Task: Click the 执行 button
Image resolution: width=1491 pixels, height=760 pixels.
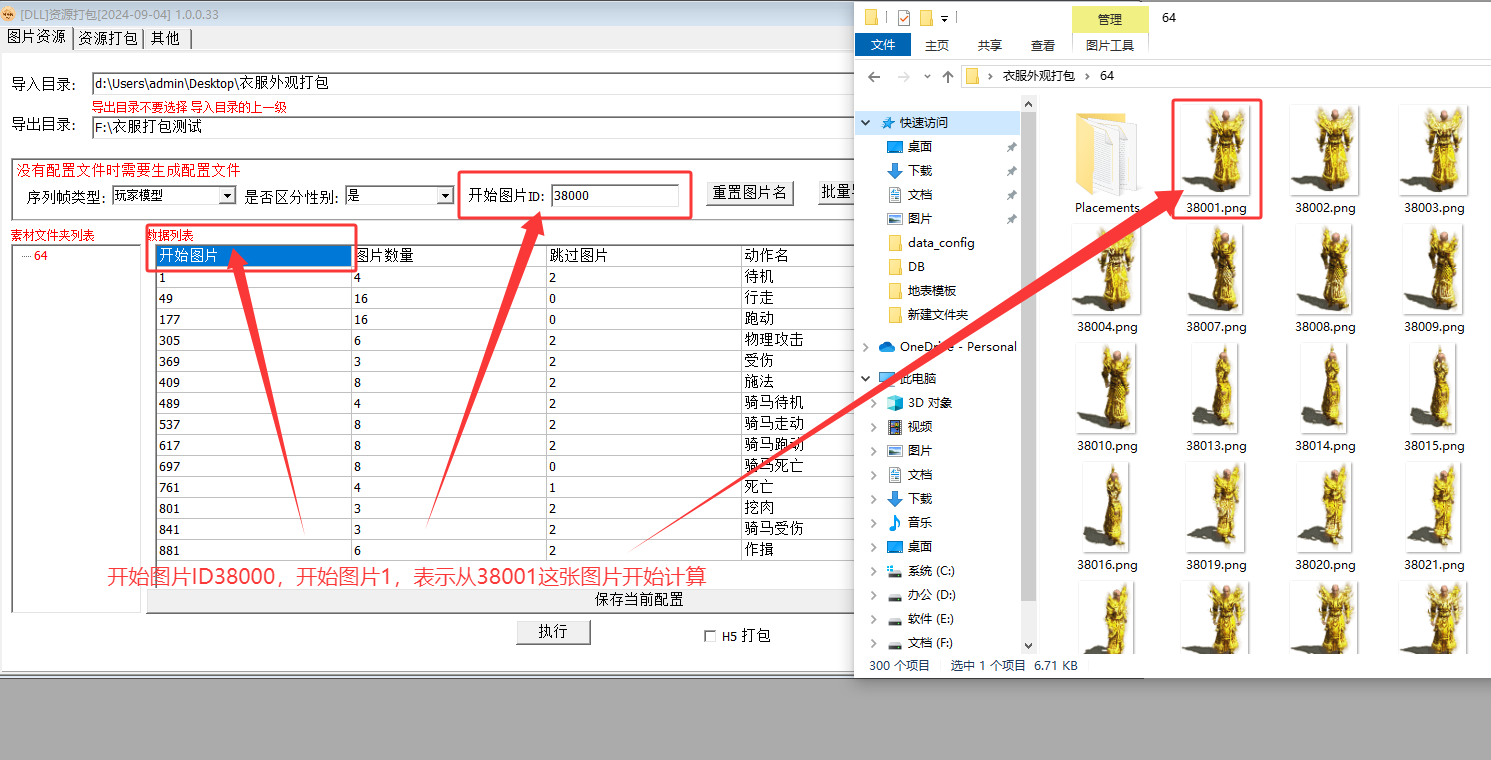Action: click(552, 631)
